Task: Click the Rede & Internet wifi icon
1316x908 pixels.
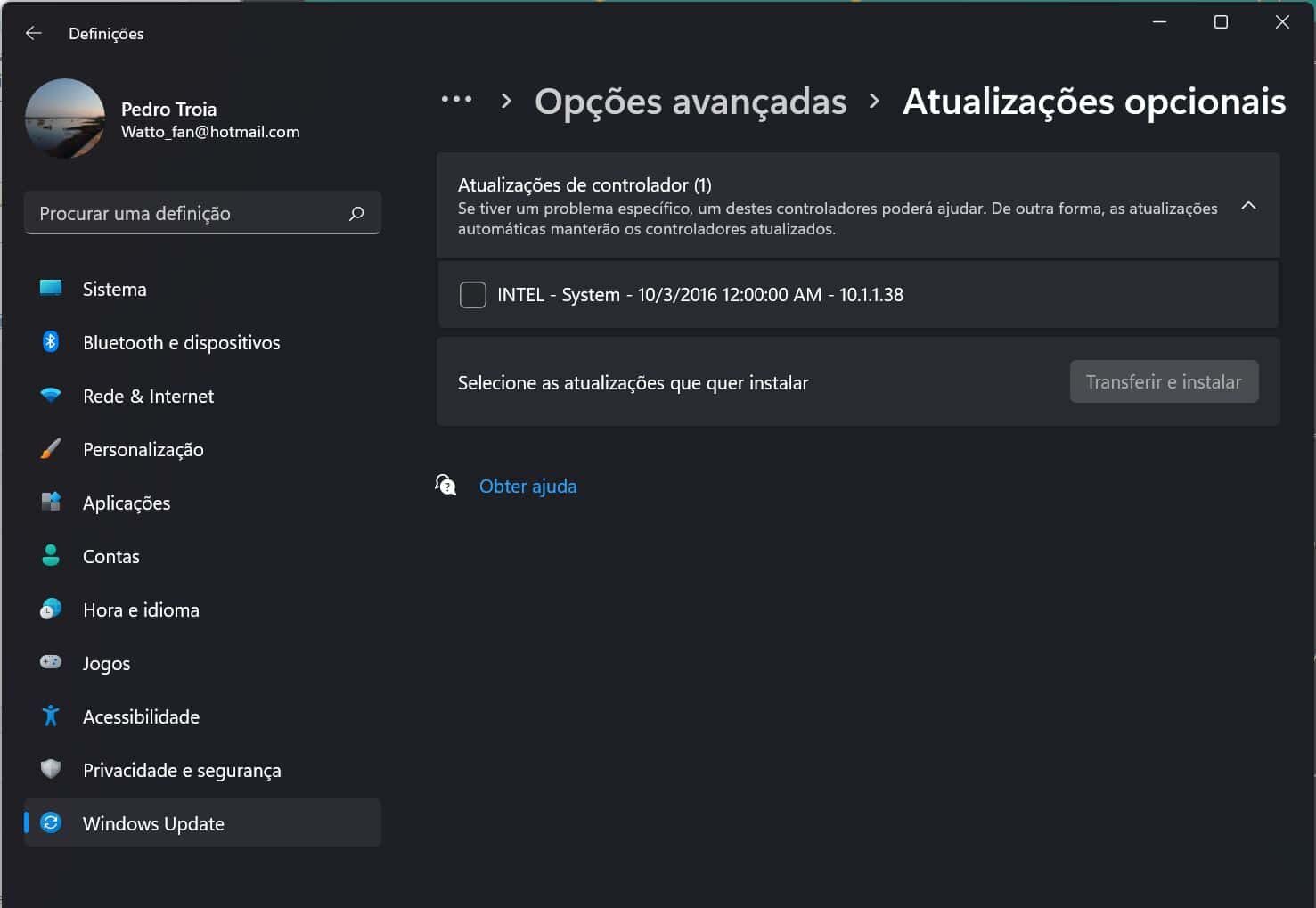Action: (51, 395)
